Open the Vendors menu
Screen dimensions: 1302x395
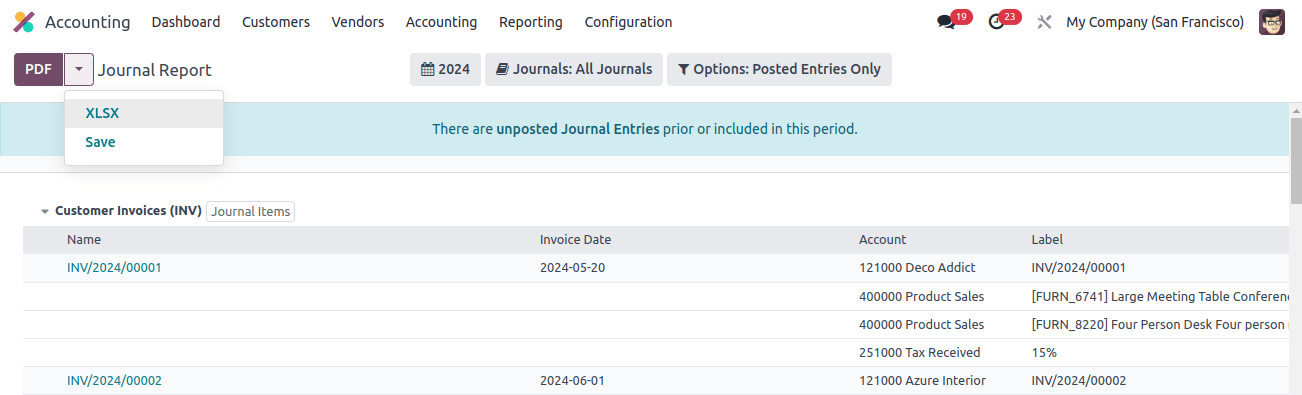[358, 22]
